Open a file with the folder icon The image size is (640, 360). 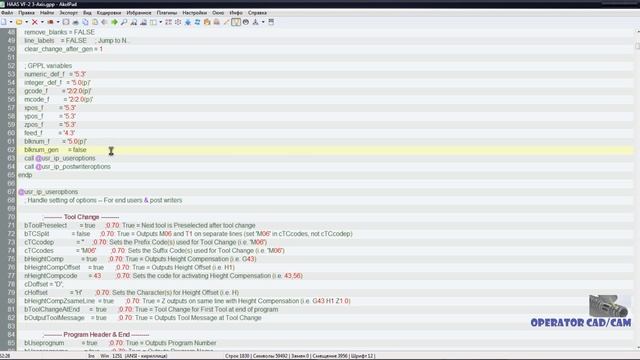point(19,22)
